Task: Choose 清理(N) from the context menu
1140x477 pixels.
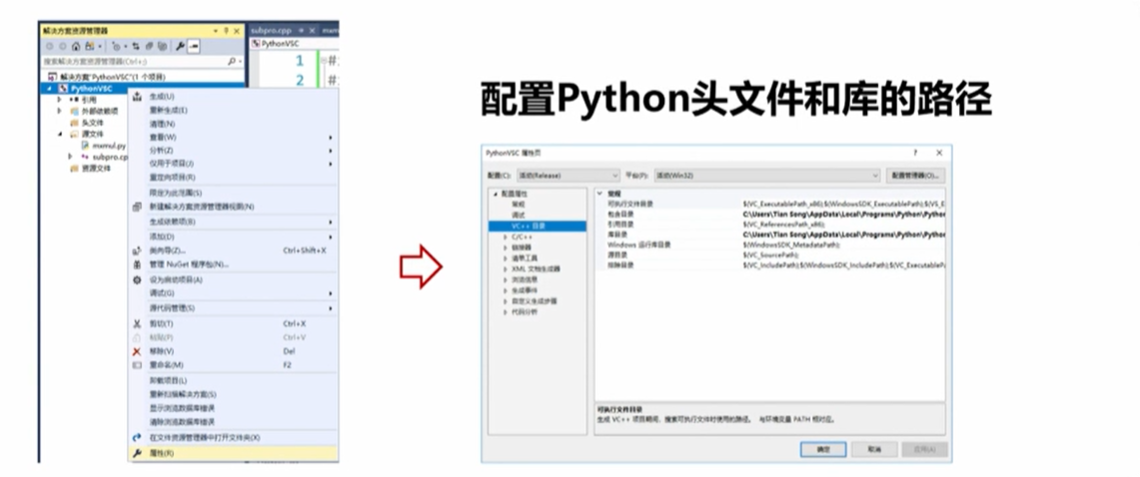Action: click(x=233, y=124)
